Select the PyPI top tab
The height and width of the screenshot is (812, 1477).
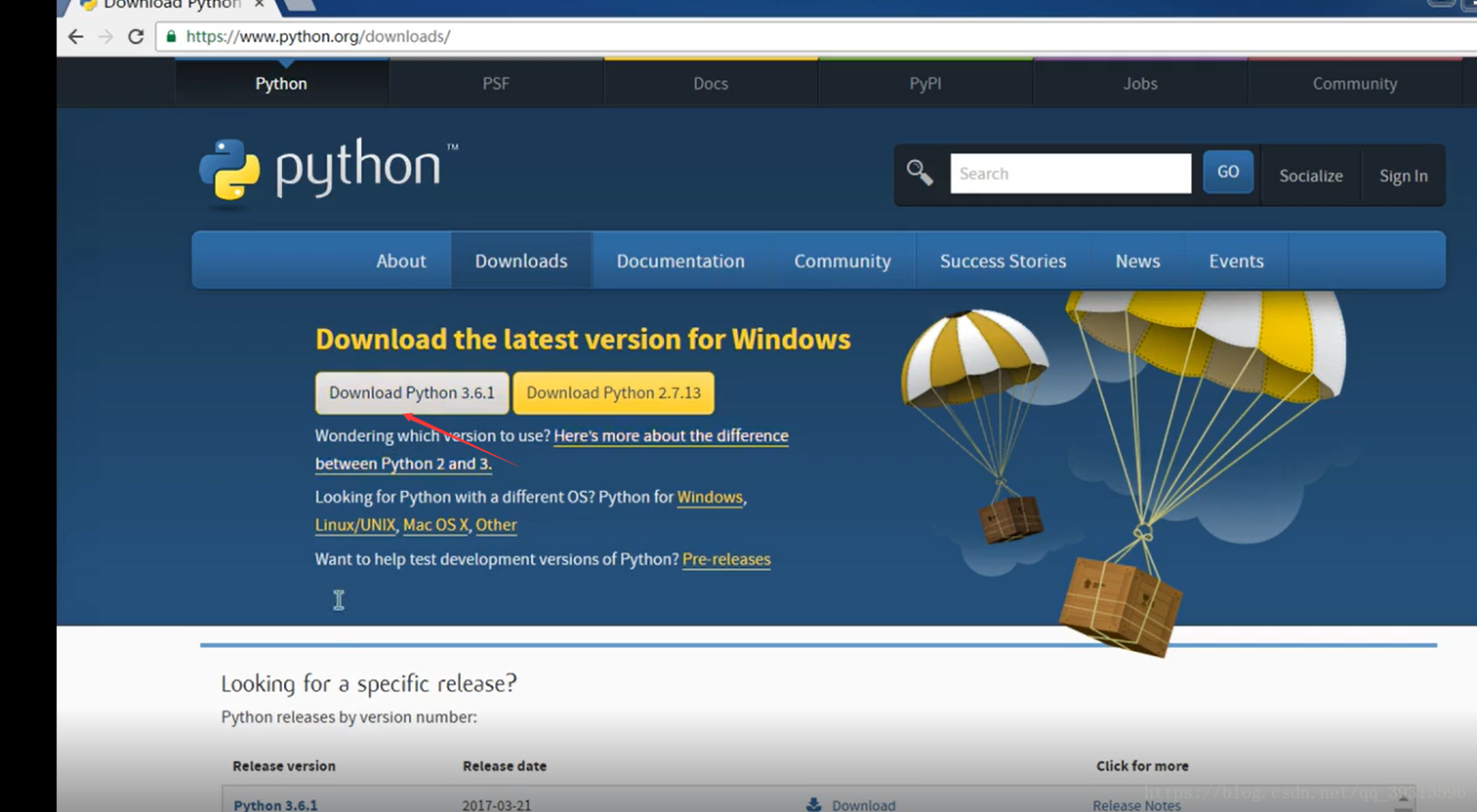[925, 84]
